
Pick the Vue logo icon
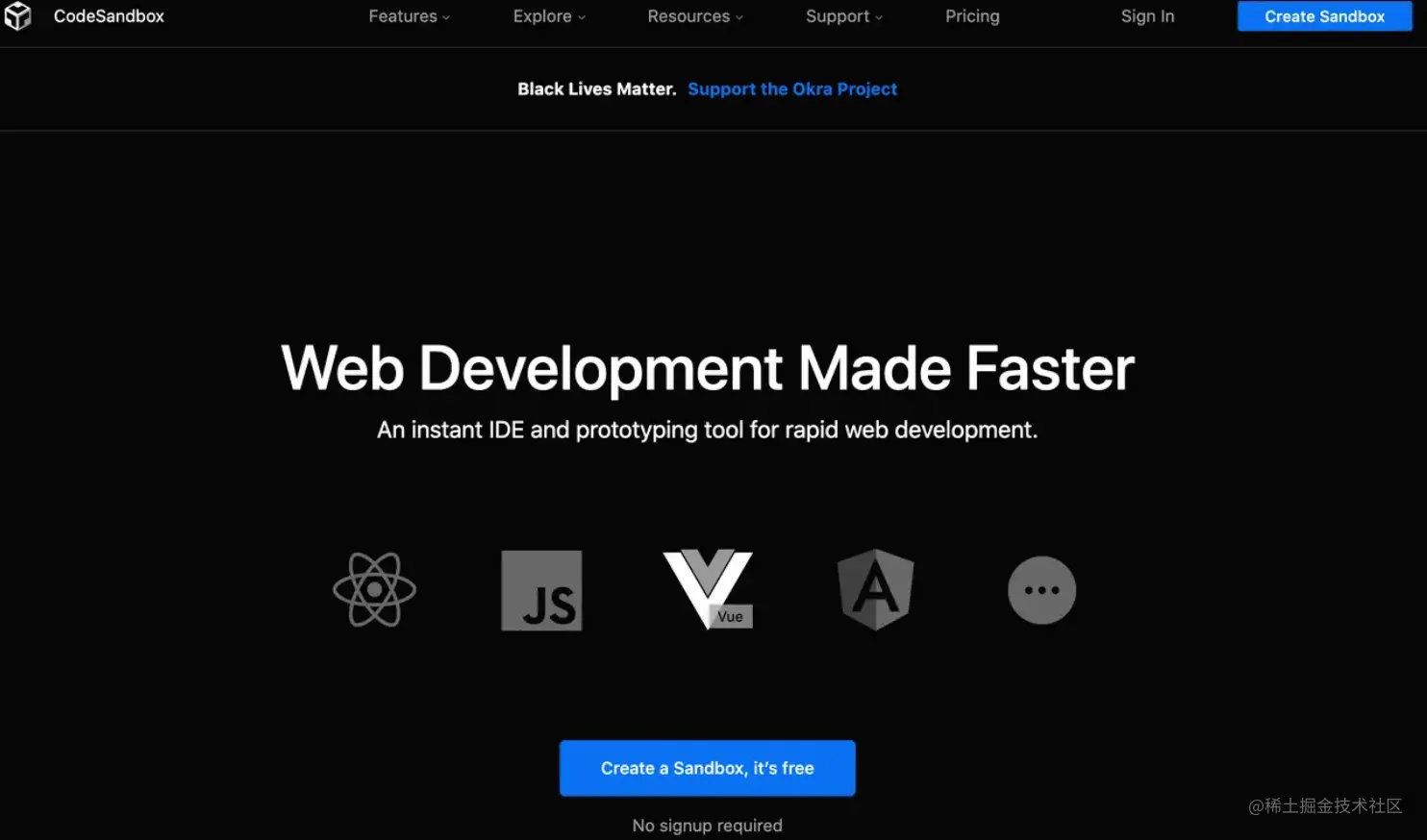(708, 589)
